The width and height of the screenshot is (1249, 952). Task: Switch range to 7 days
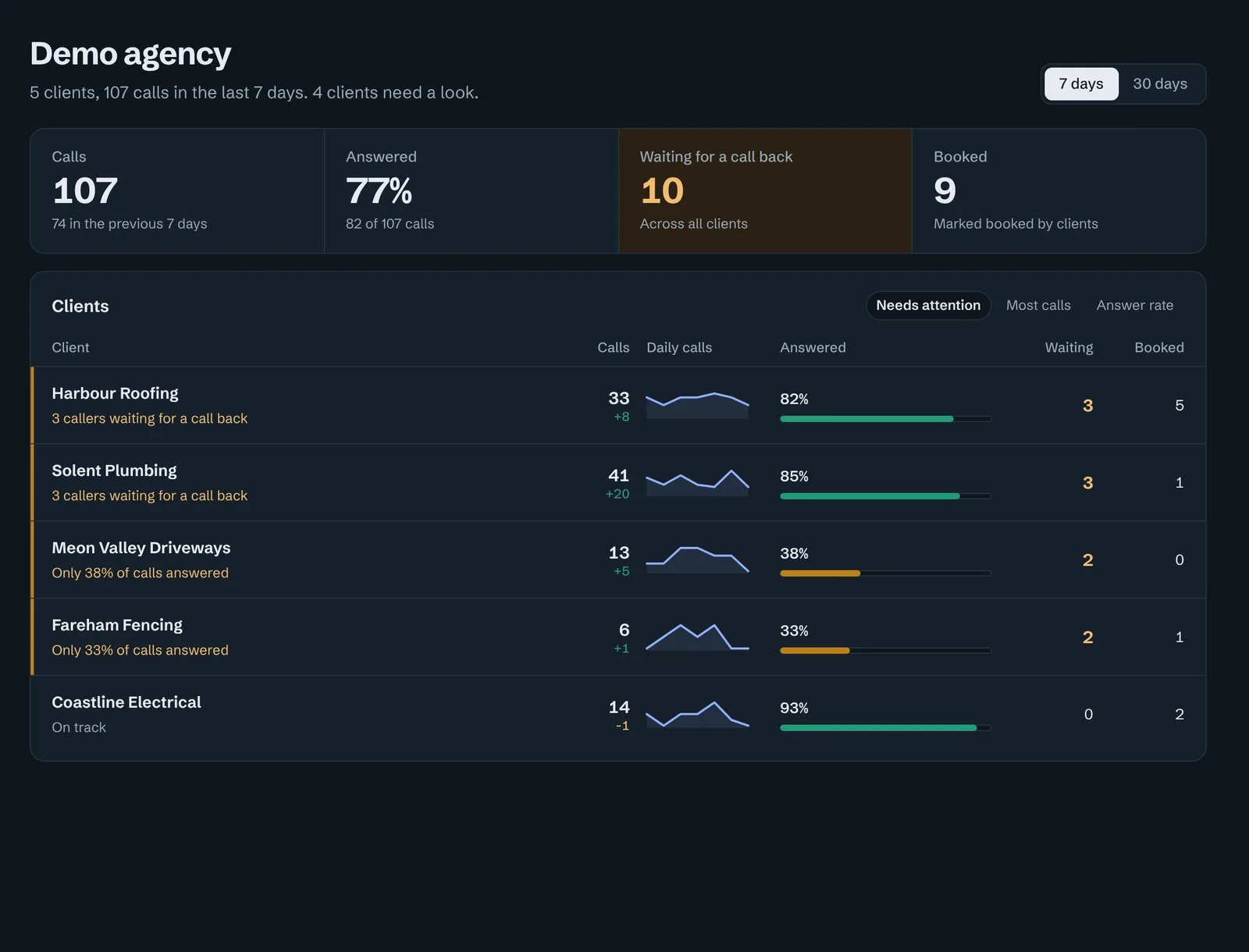pos(1081,83)
